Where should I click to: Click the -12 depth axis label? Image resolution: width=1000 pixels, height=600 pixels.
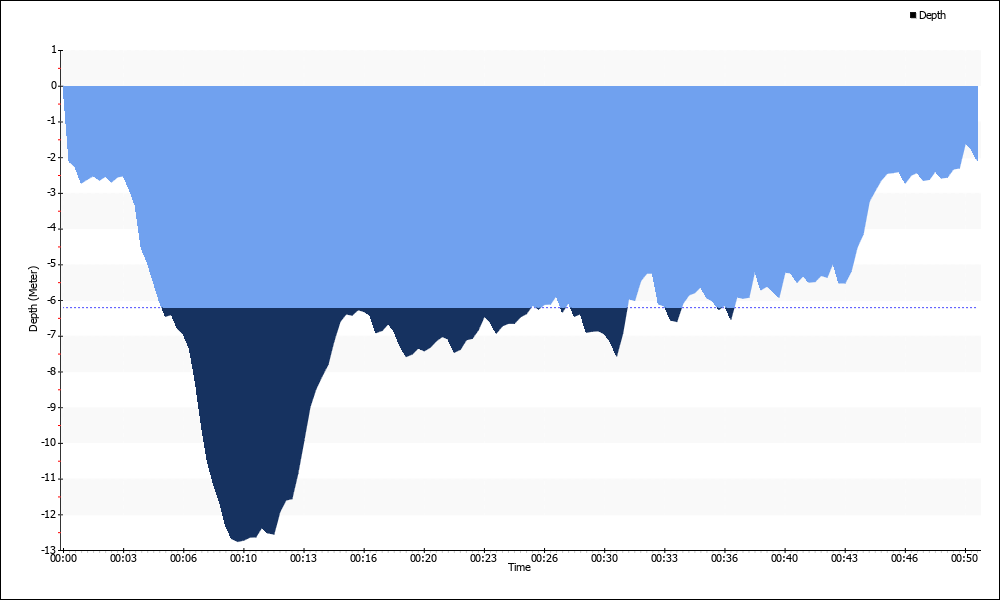click(x=50, y=514)
